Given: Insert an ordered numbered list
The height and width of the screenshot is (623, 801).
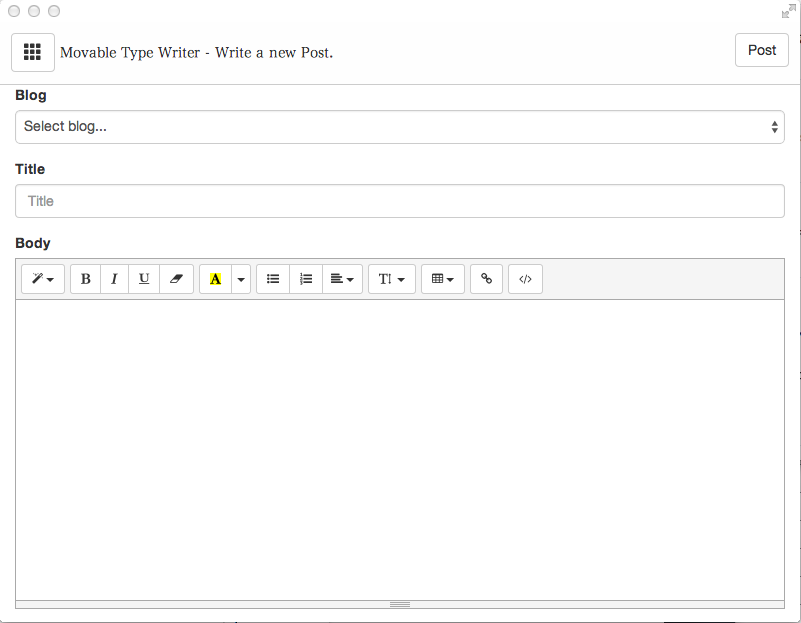Looking at the screenshot, I should click(306, 279).
